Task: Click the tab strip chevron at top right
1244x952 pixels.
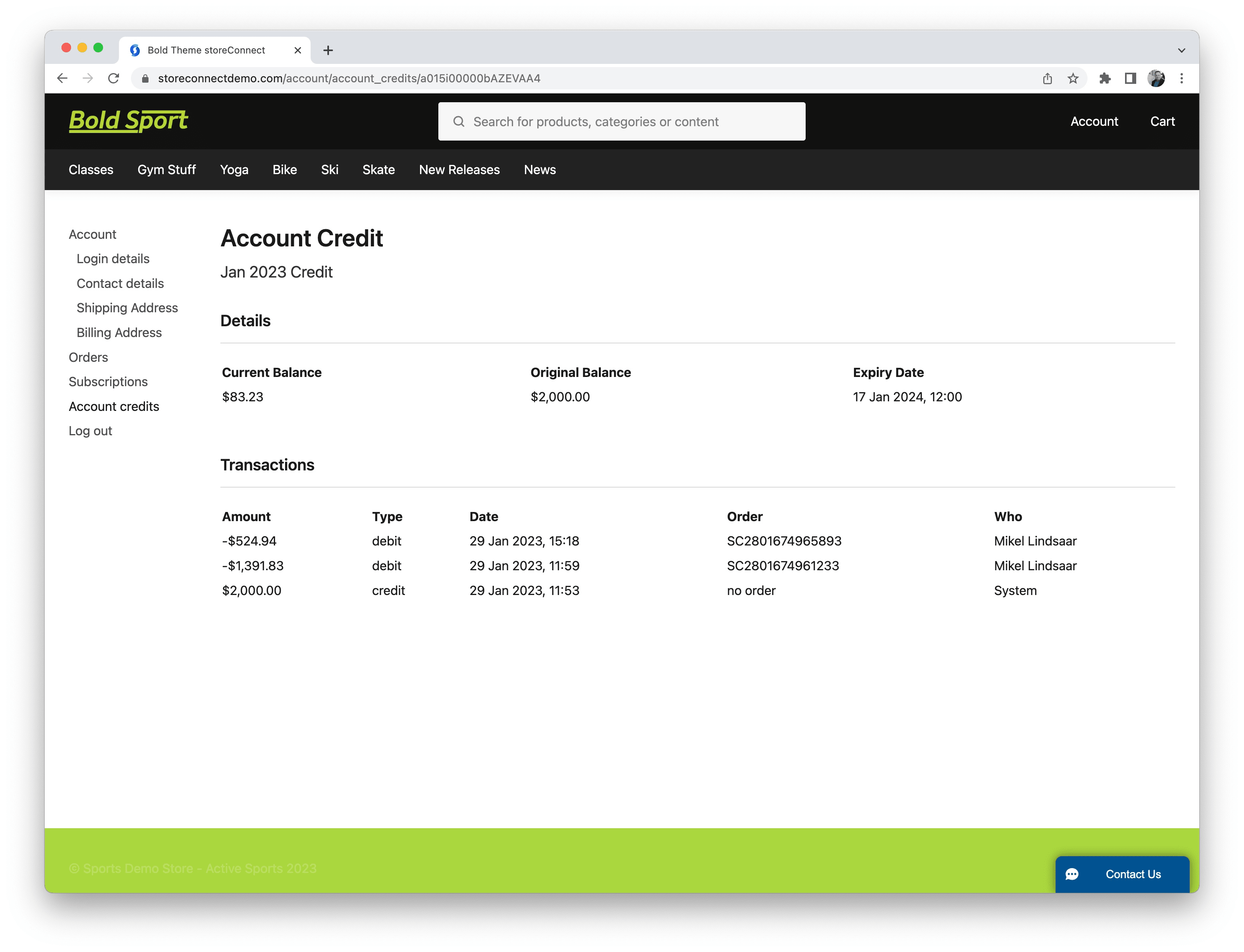Action: pos(1182,50)
